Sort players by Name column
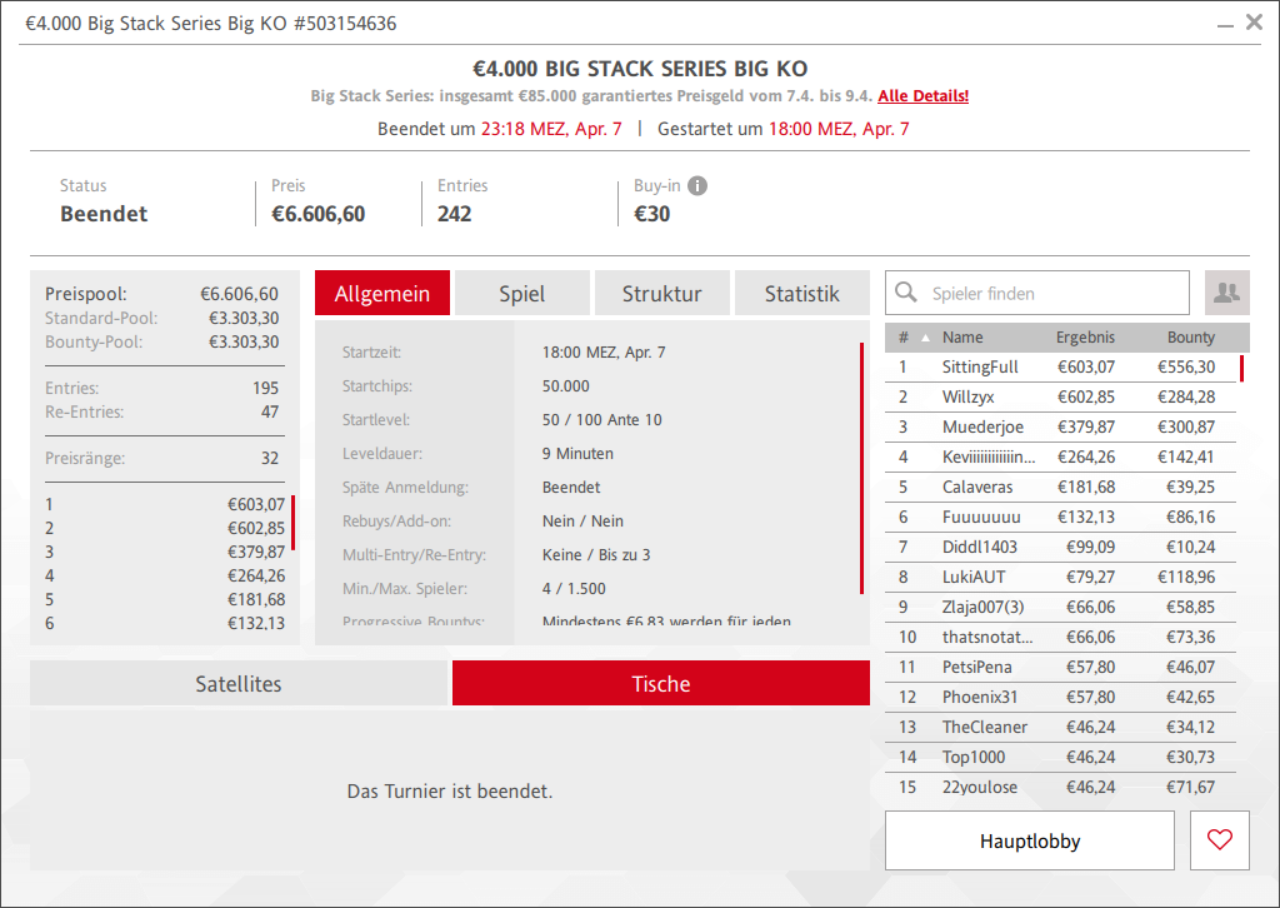This screenshot has width=1280, height=908. point(962,338)
